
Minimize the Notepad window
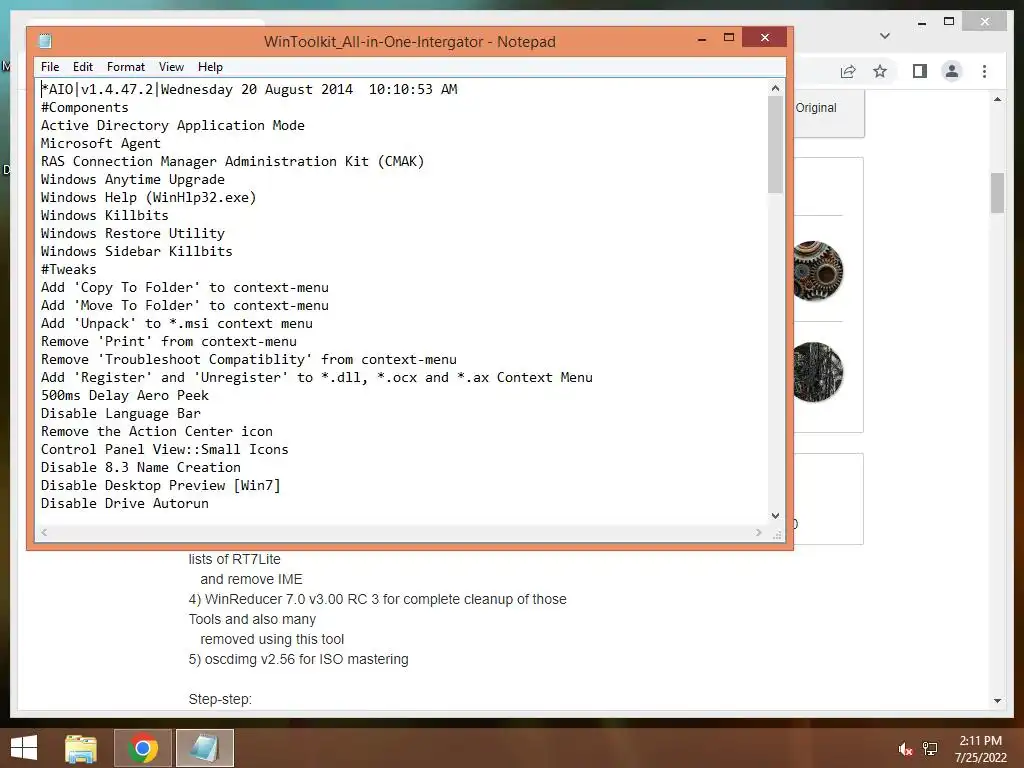tap(702, 39)
